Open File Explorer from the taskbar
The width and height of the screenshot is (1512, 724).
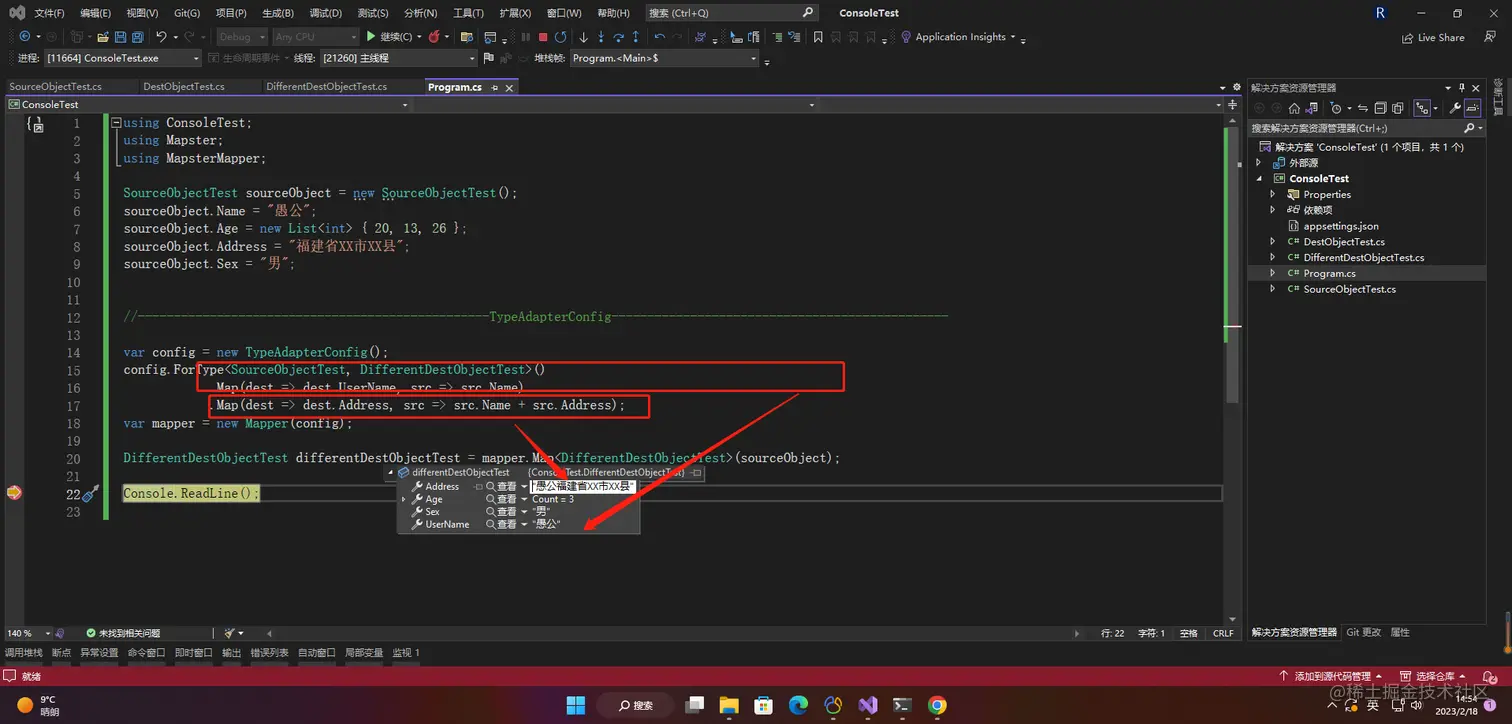728,705
